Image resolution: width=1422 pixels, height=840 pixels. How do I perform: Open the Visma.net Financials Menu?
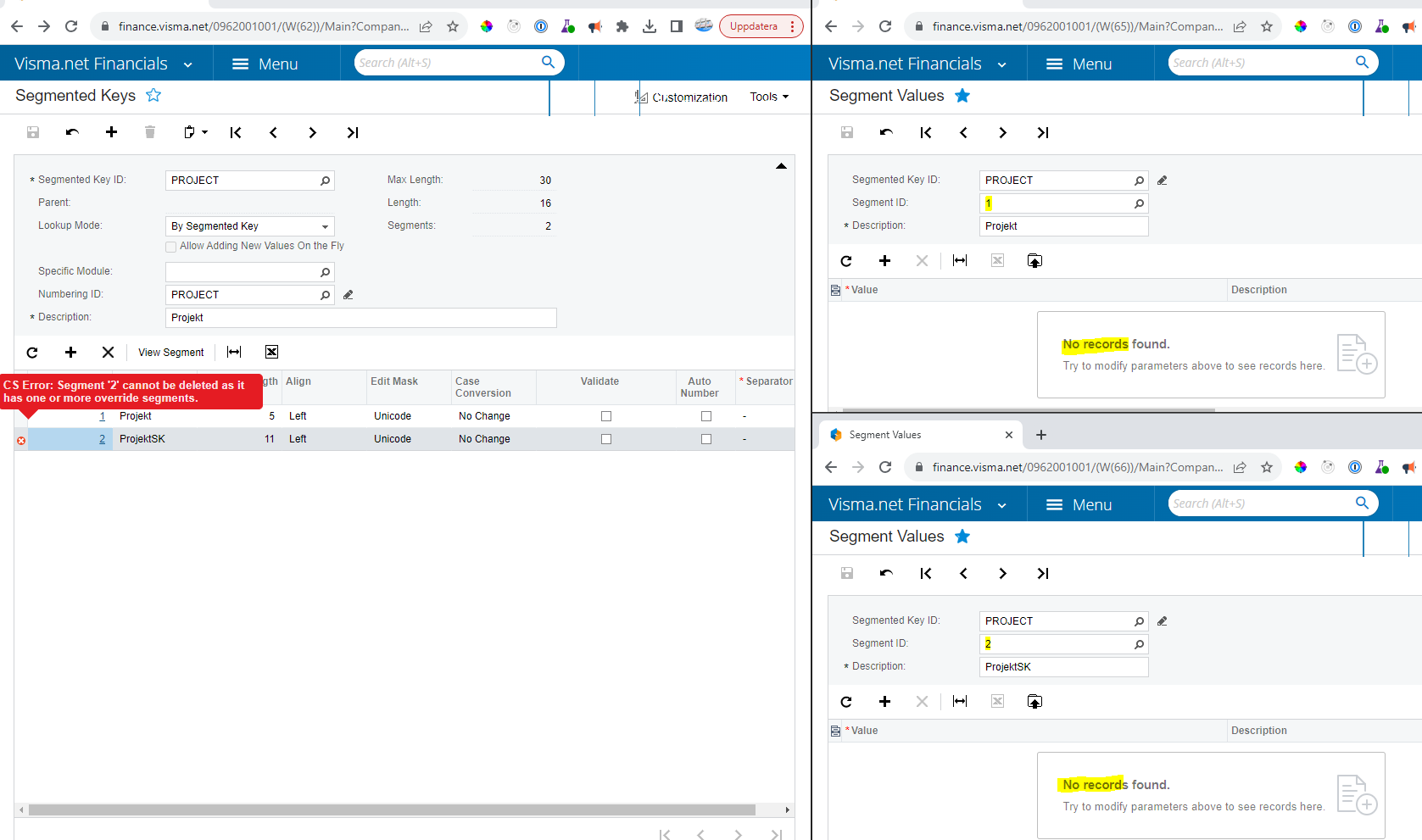tap(276, 63)
